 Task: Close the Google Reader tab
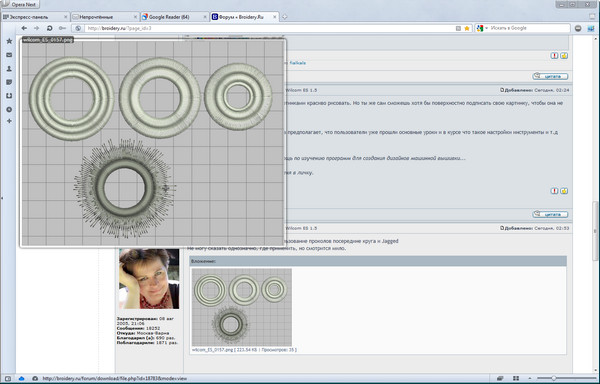click(204, 17)
